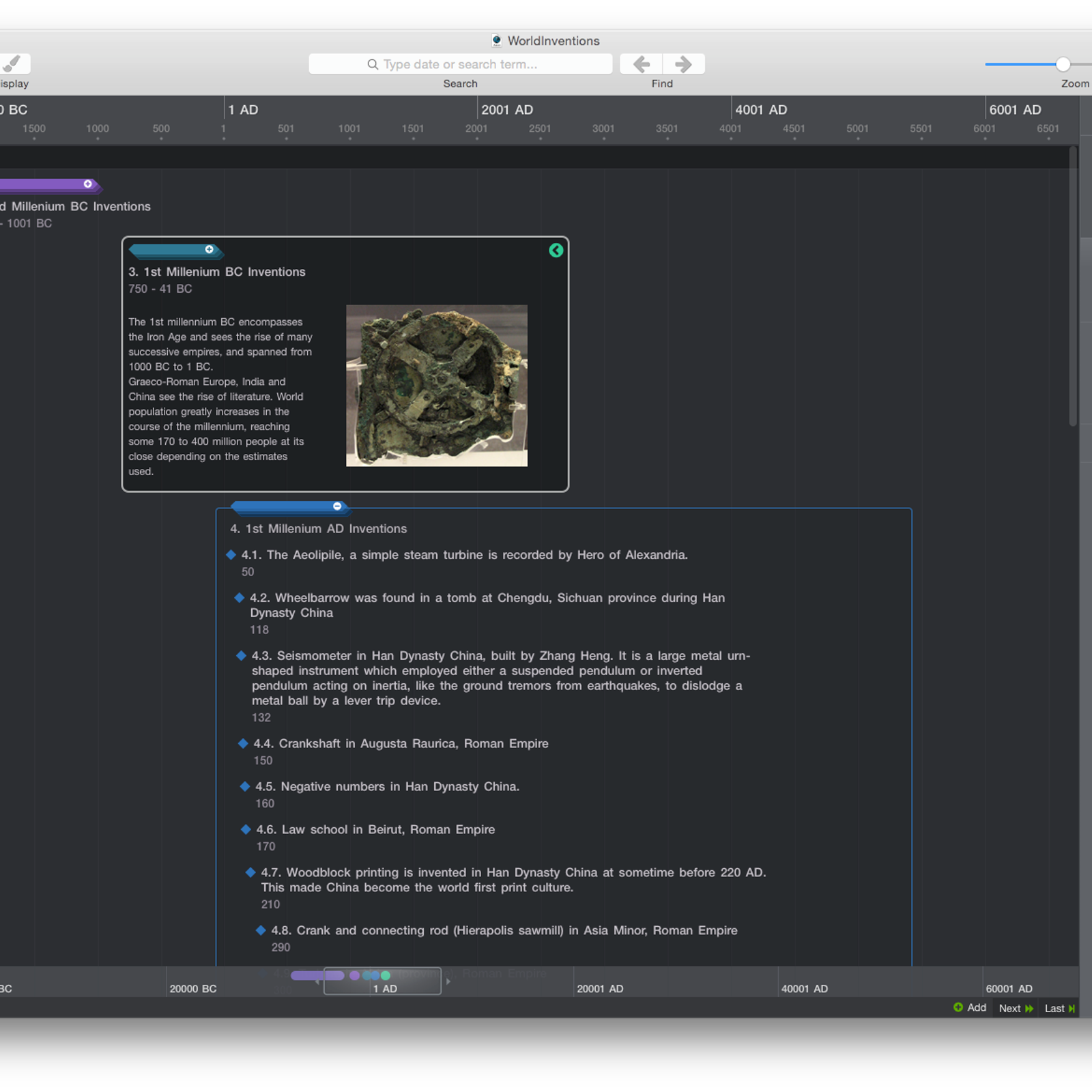Viewport: 1092px width, 1092px height.
Task: Collapse the 1st Millenium AD Inventions span
Action: [x=337, y=506]
